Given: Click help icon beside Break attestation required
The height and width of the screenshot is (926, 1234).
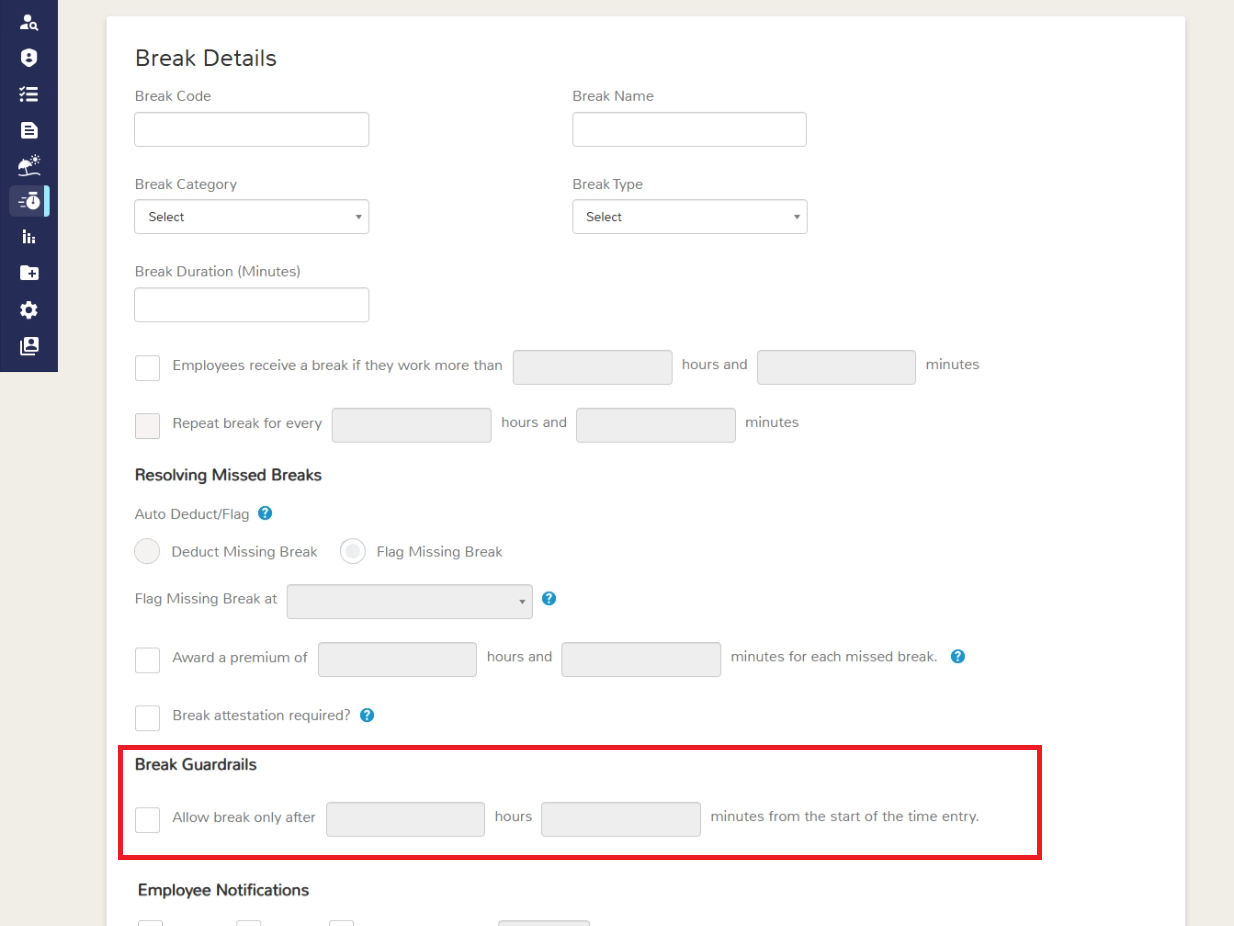Looking at the screenshot, I should [x=367, y=715].
